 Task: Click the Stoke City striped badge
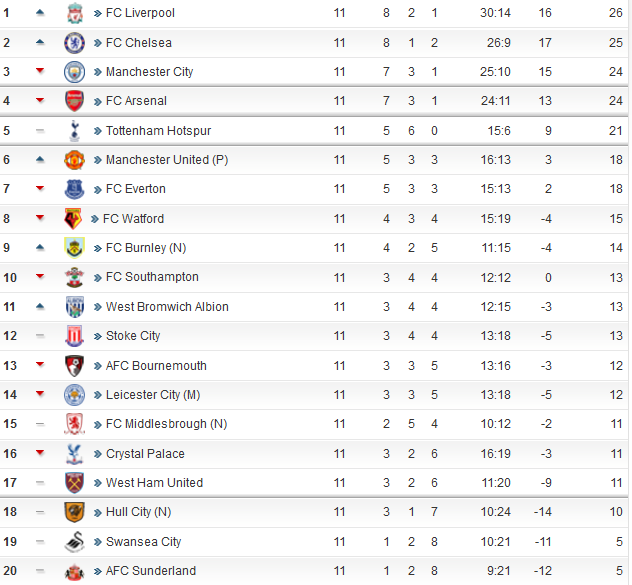[75, 336]
